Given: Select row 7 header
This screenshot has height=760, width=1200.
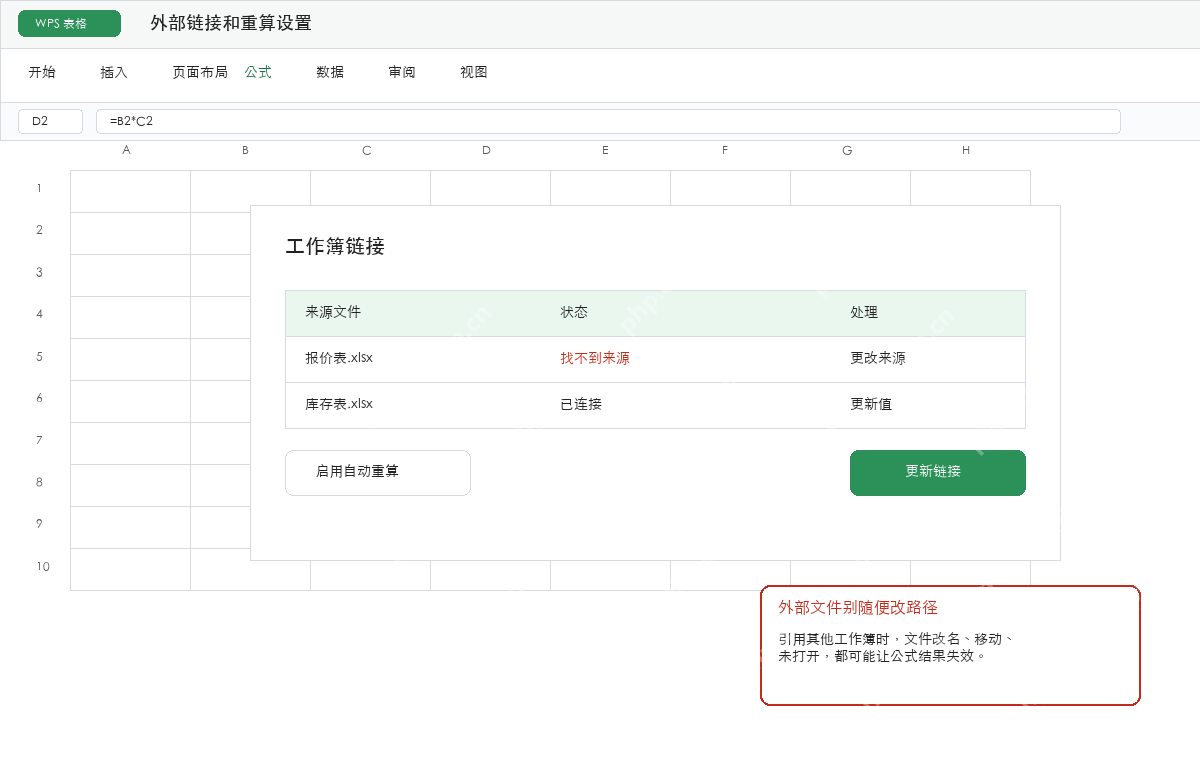Looking at the screenshot, I should (x=40, y=440).
